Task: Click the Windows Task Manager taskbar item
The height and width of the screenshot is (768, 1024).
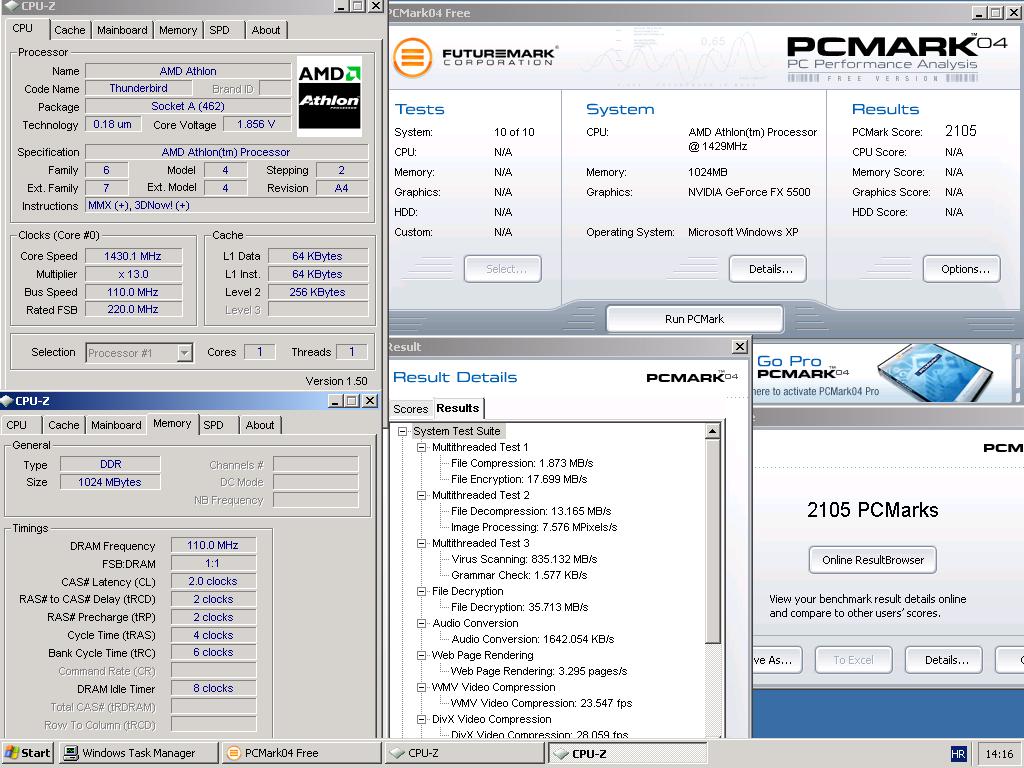Action: [138, 752]
